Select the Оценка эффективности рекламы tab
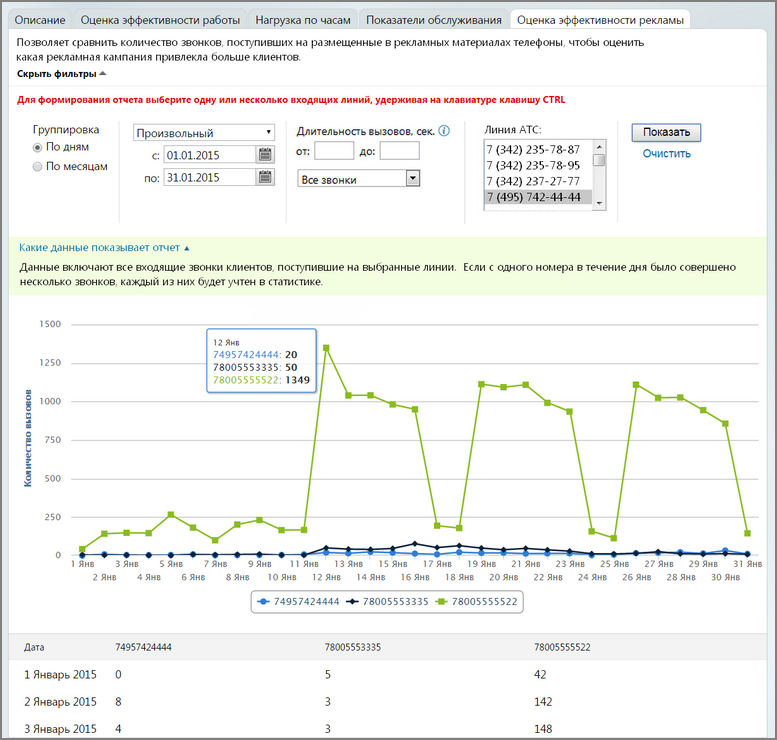Screen dimensions: 777x740 coord(600,20)
